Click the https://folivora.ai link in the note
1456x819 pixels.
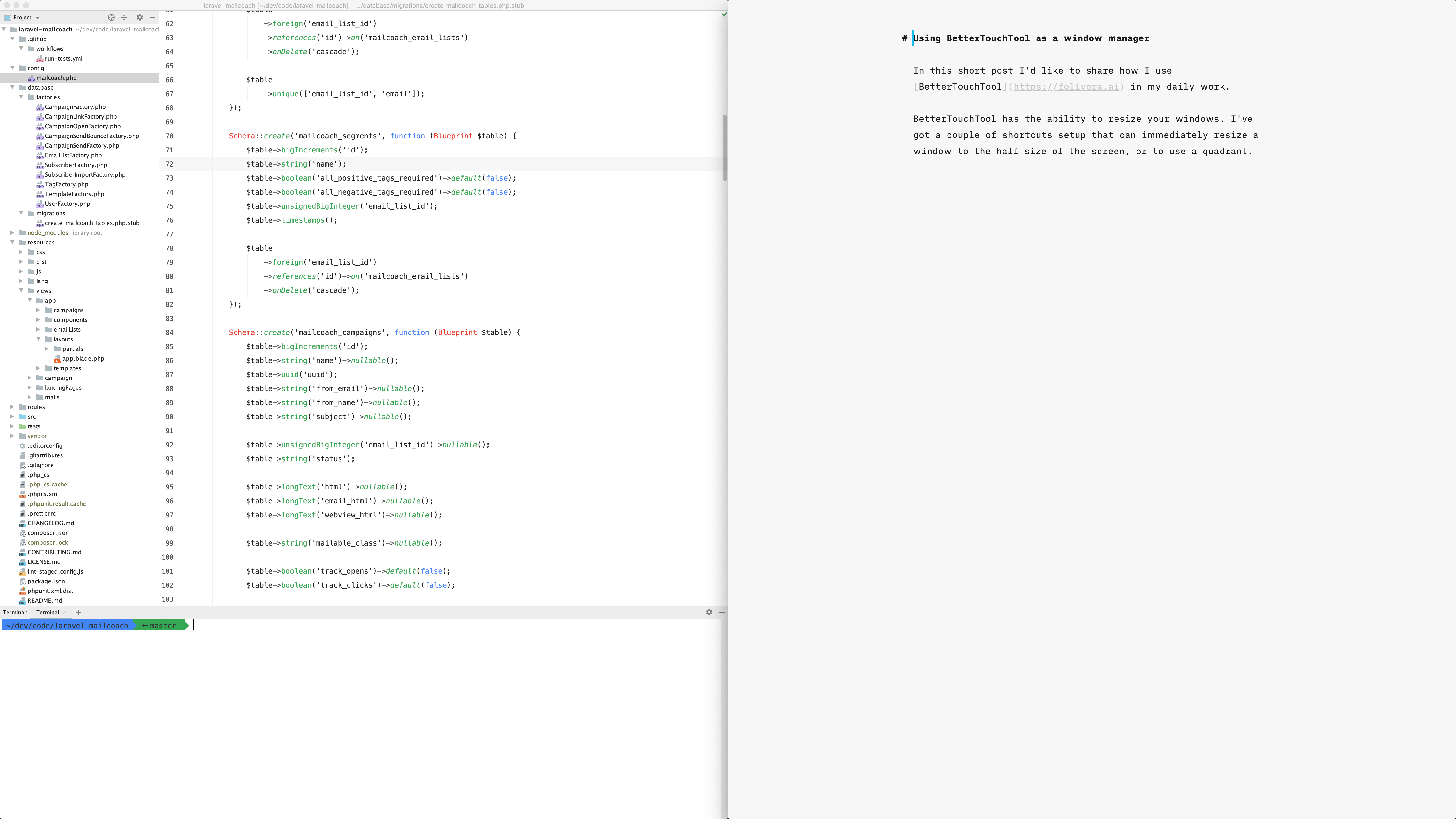(x=1066, y=86)
